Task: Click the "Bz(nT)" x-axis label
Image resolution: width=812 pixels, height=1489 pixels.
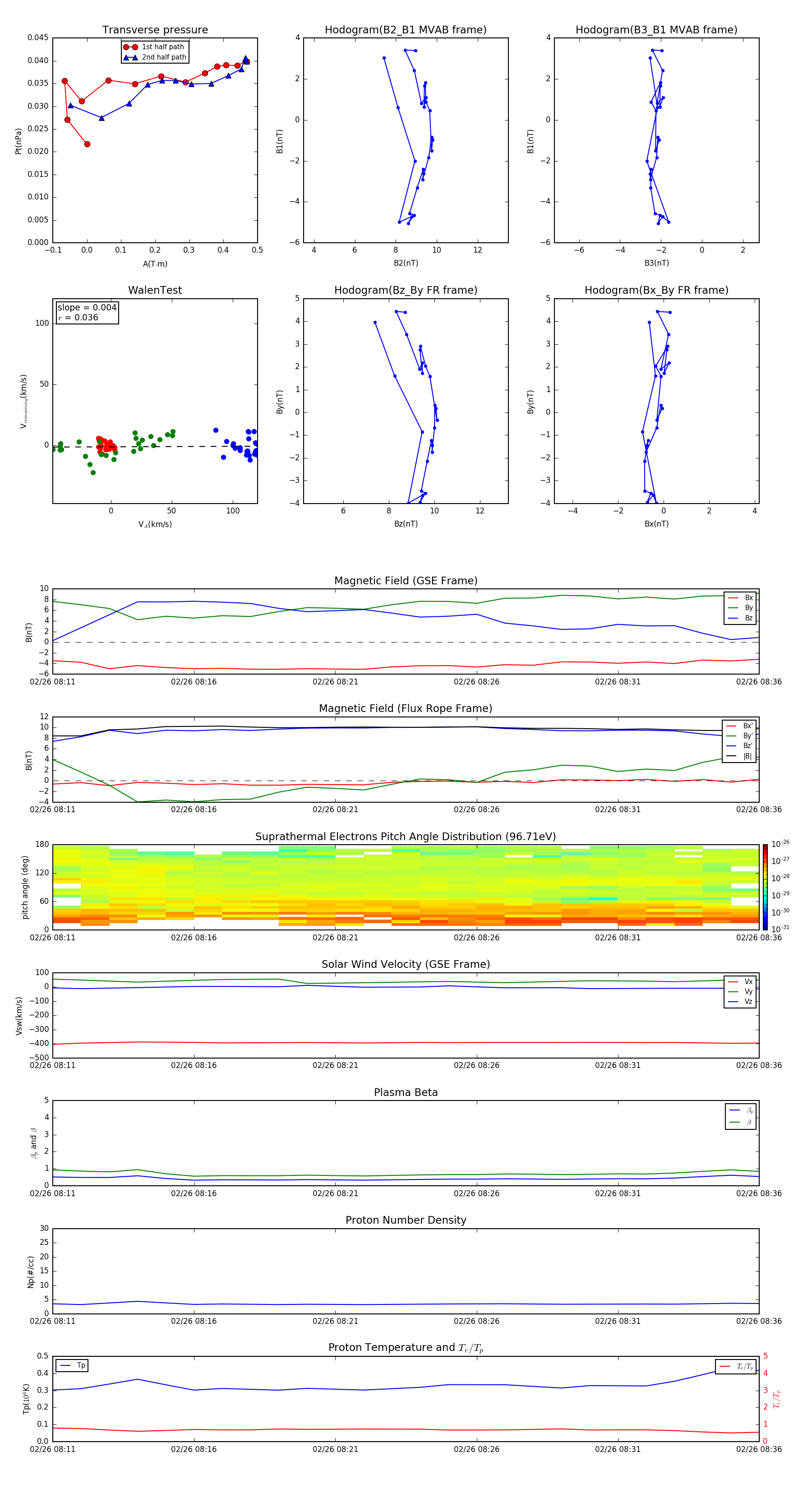Action: pos(406,524)
